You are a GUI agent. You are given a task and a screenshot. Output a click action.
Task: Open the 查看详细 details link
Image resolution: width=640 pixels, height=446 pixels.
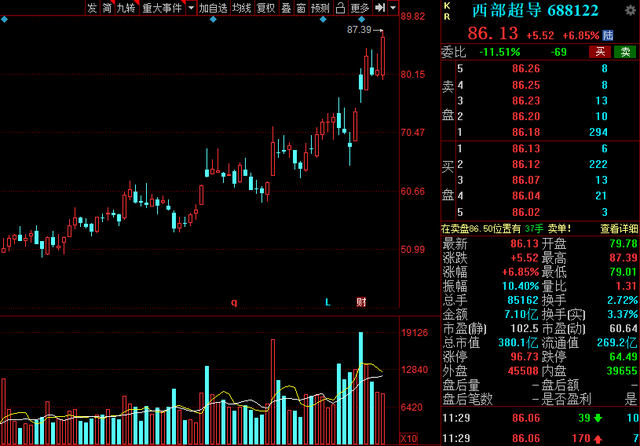[x=619, y=229]
